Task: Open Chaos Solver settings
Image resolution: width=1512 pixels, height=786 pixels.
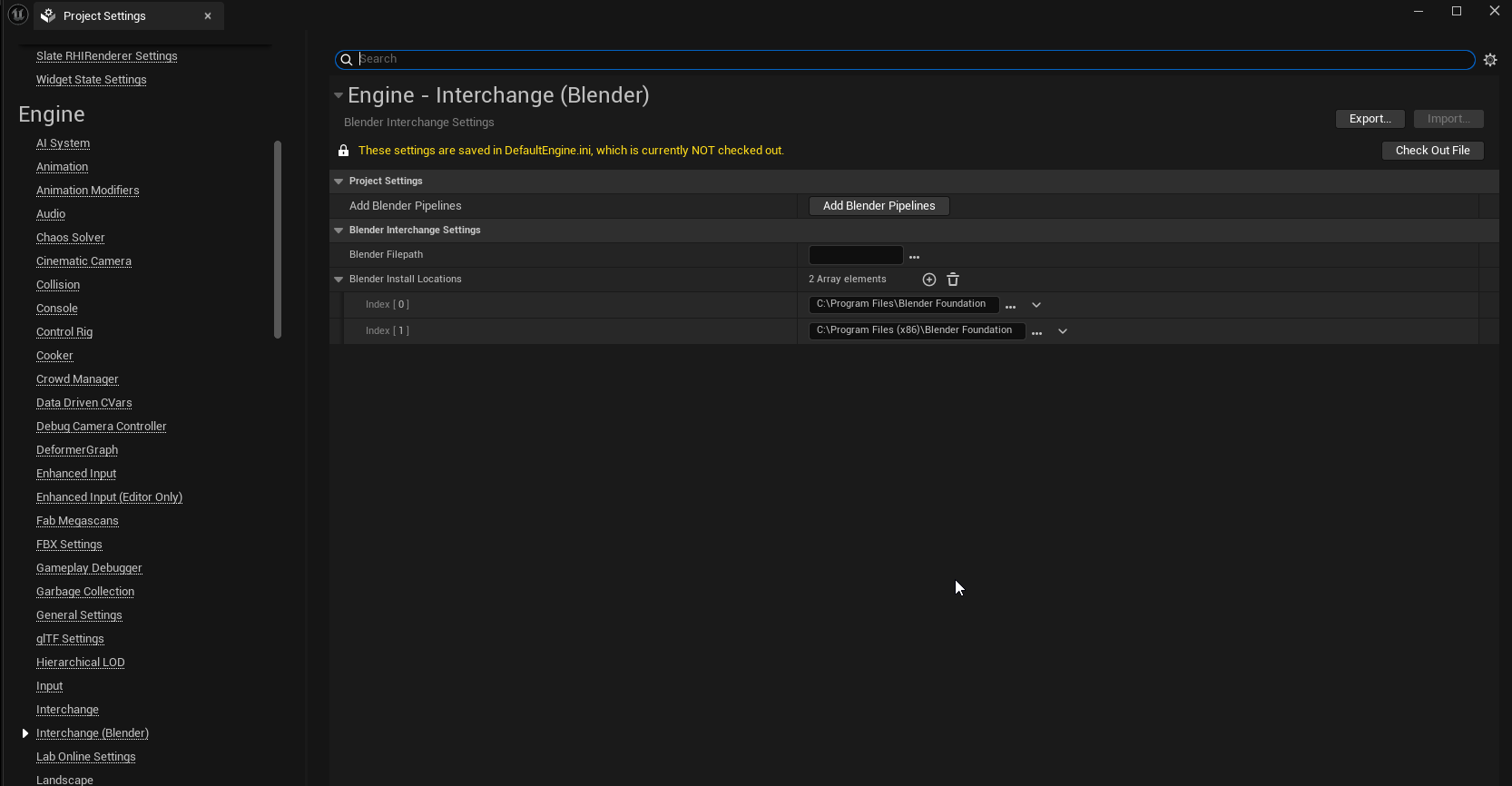Action: pyautogui.click(x=71, y=238)
